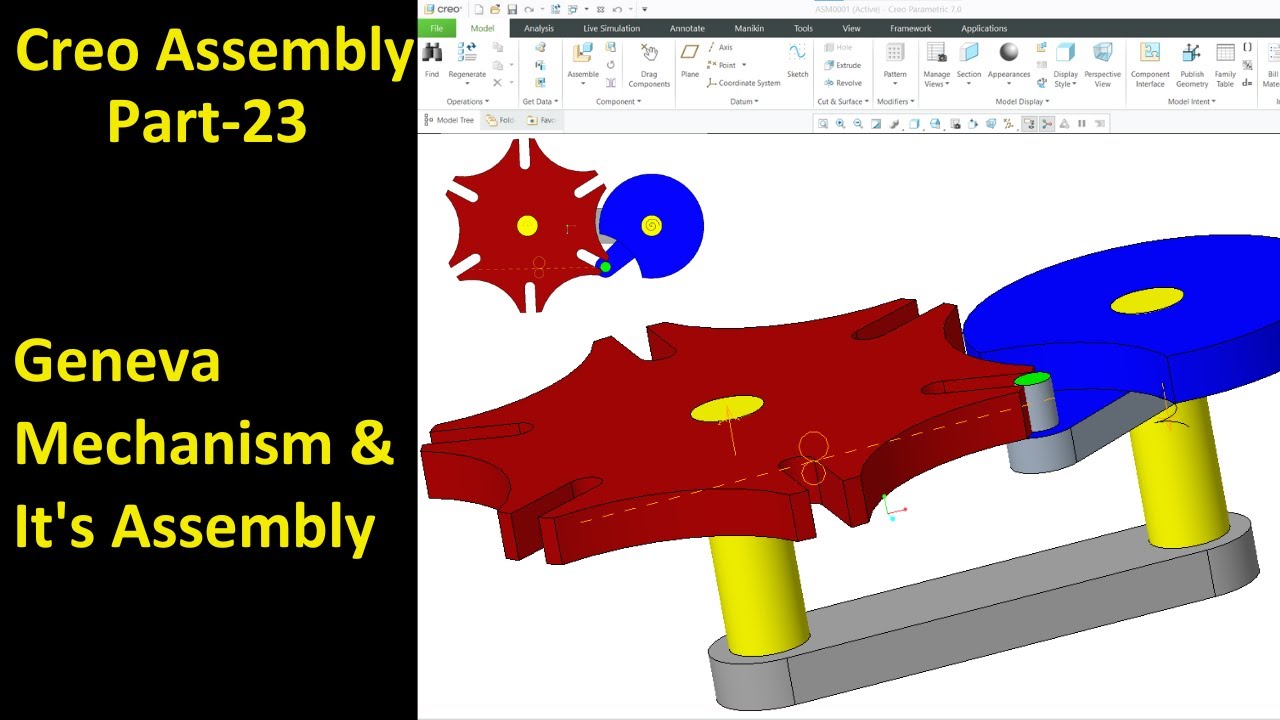Click the Axis datum tool
Image resolution: width=1280 pixels, height=720 pixels.
pos(720,47)
